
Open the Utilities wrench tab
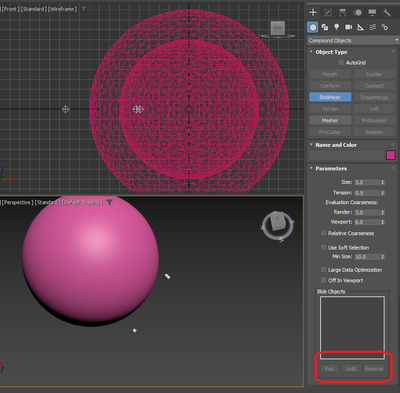click(x=387, y=13)
